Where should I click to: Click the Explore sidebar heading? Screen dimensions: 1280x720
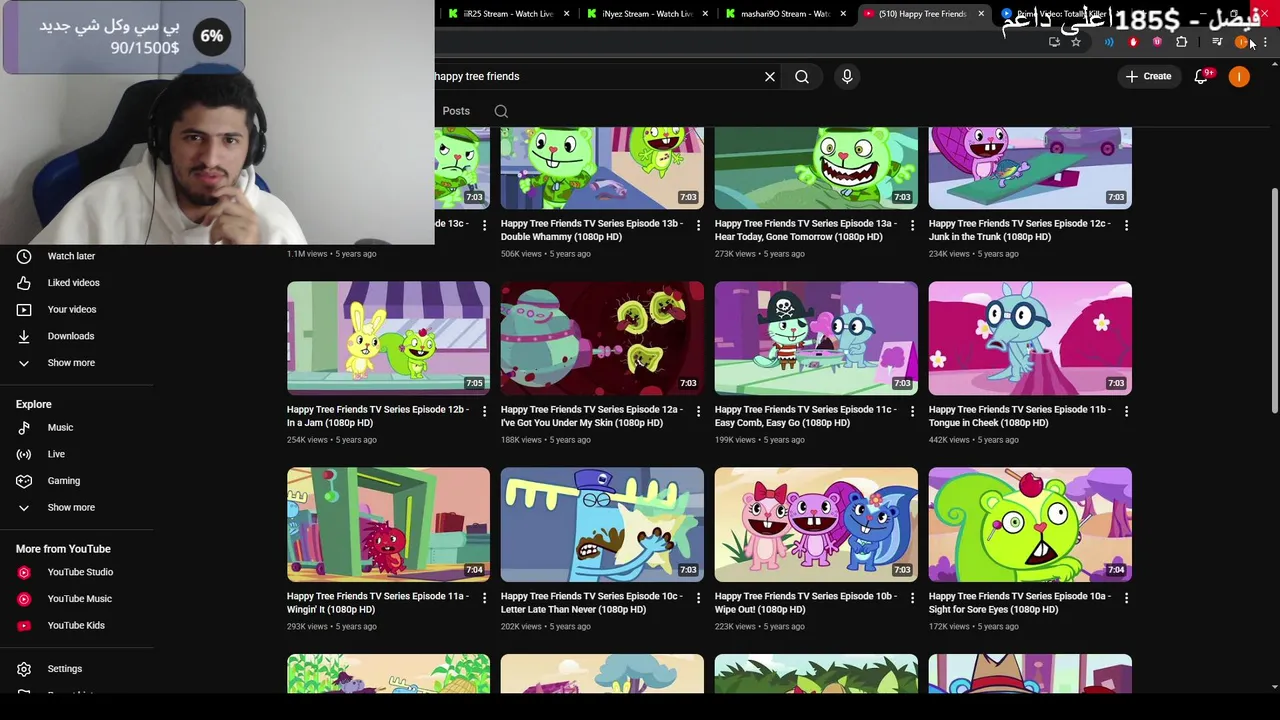pos(33,404)
